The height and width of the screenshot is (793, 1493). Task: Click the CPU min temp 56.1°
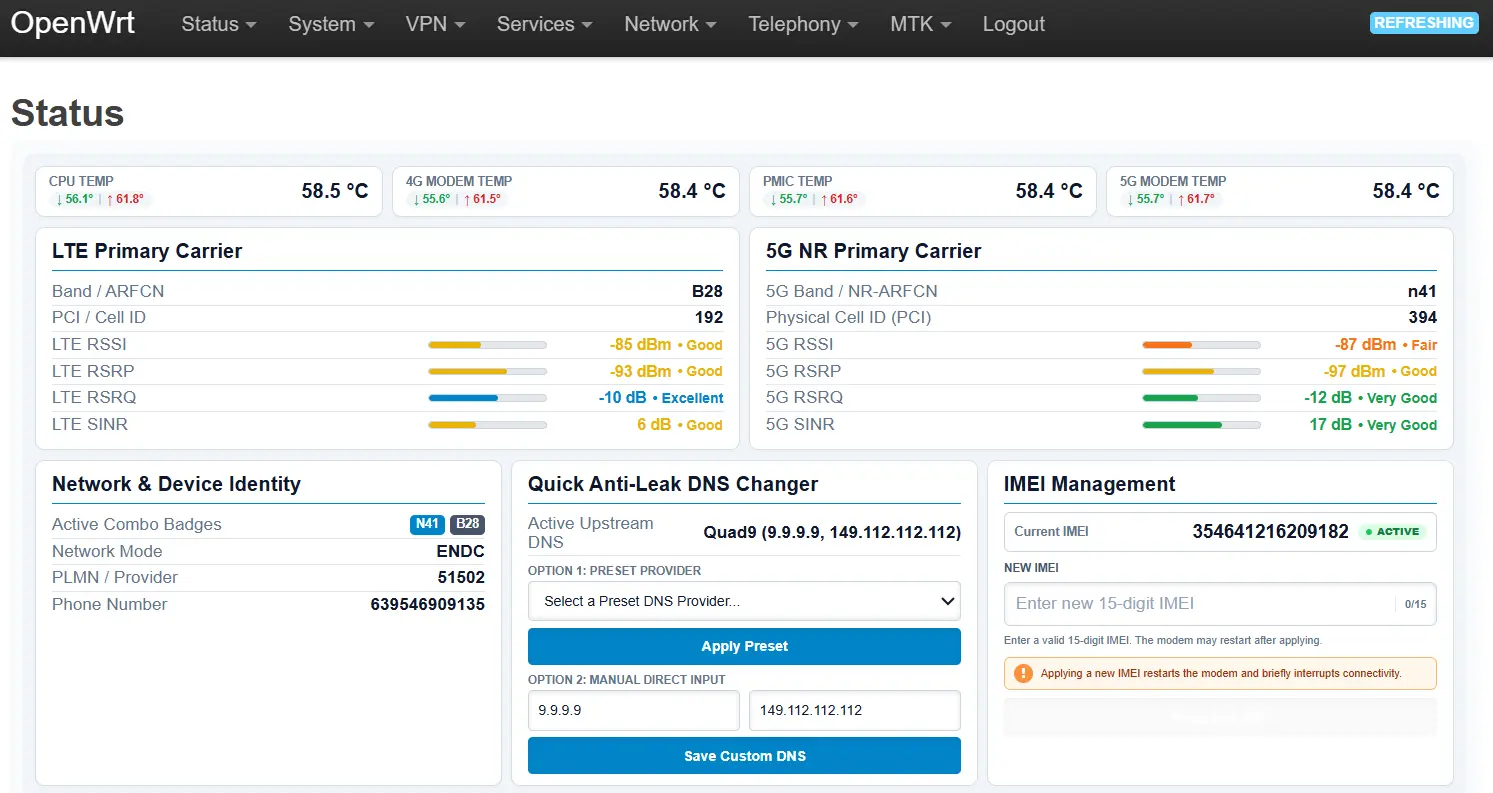tap(75, 199)
